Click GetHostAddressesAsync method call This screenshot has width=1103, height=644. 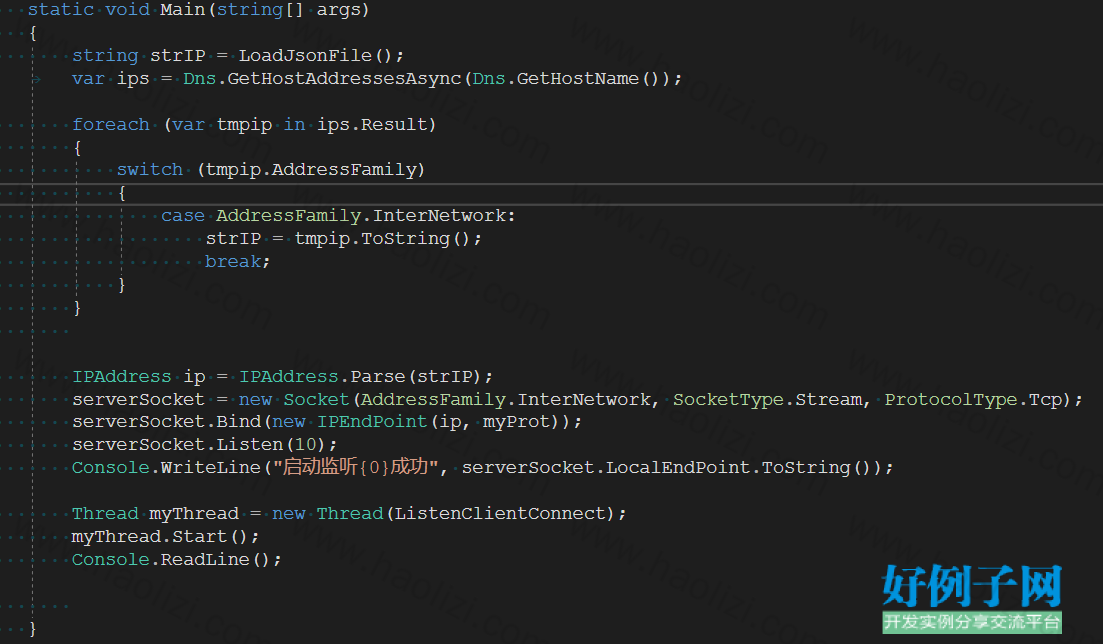tap(344, 79)
